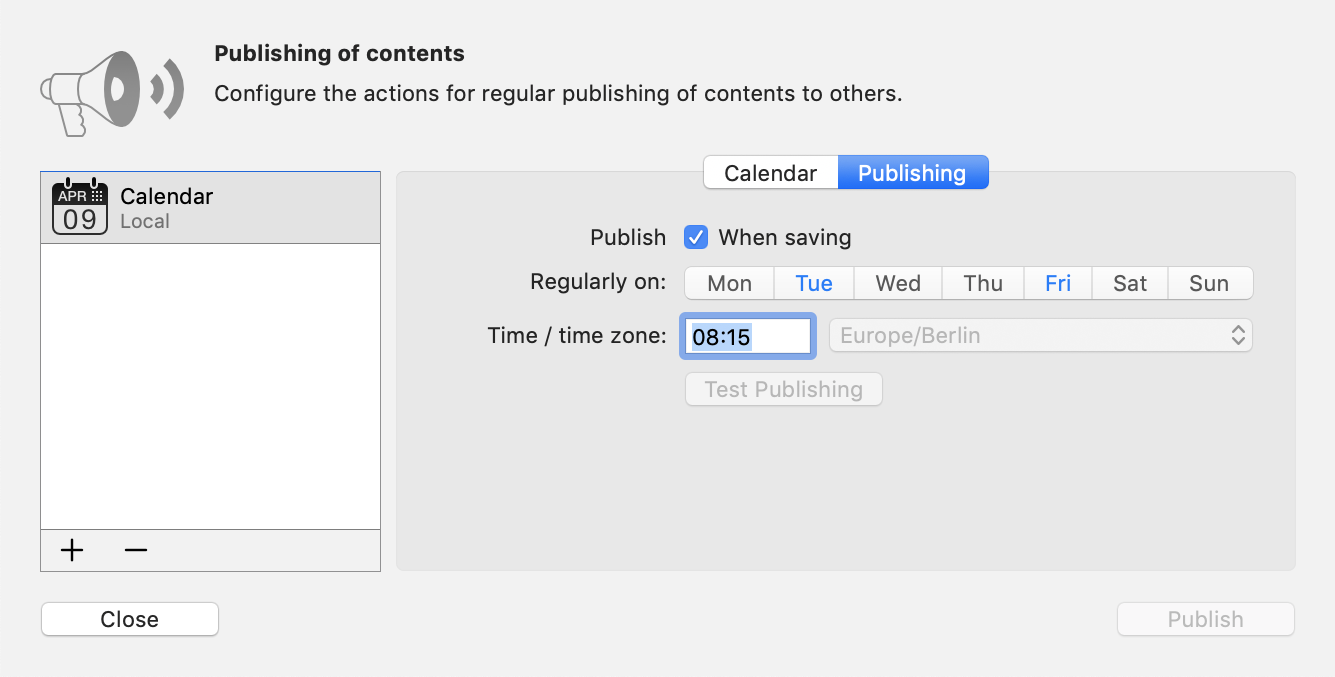The width and height of the screenshot is (1335, 677).
Task: Deselect Tuesday in the regular publishing days
Action: [x=813, y=283]
